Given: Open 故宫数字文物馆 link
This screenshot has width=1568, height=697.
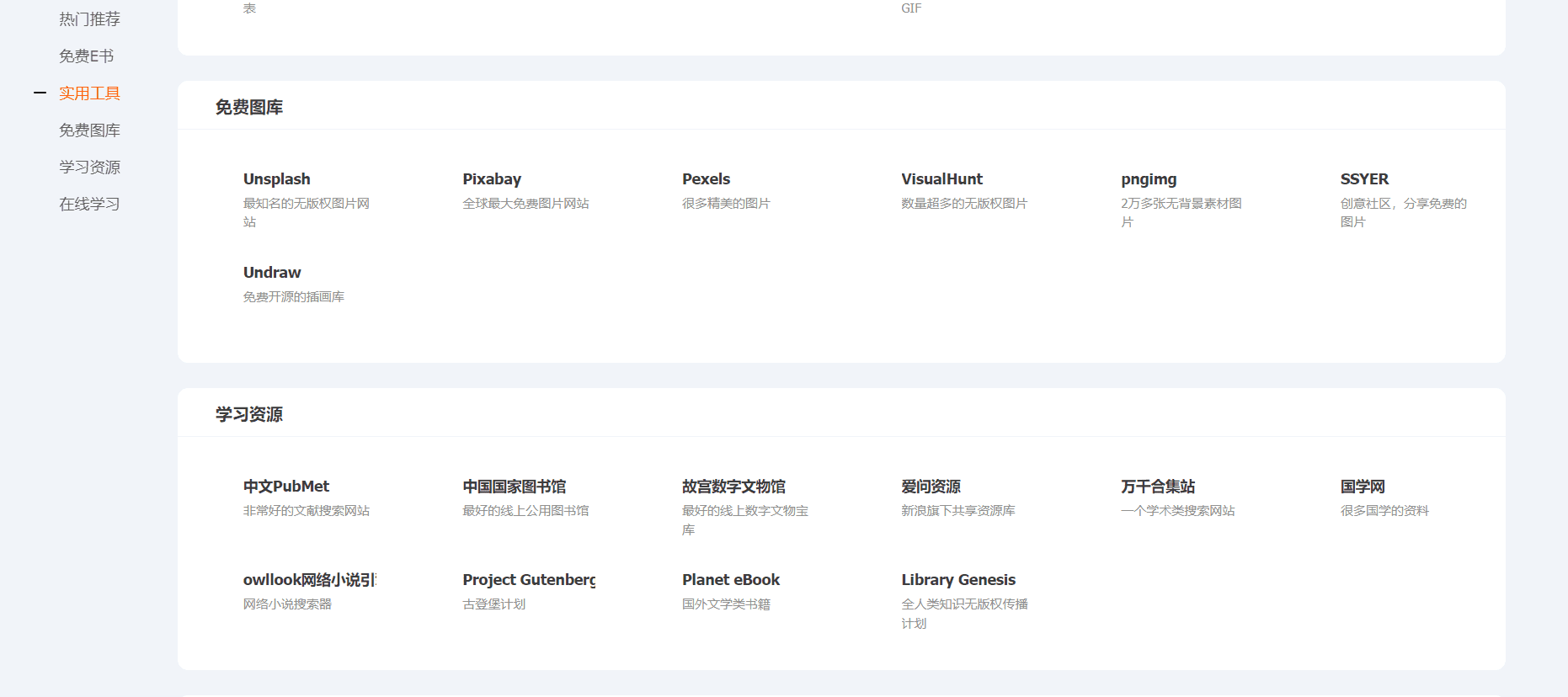Looking at the screenshot, I should click(733, 487).
